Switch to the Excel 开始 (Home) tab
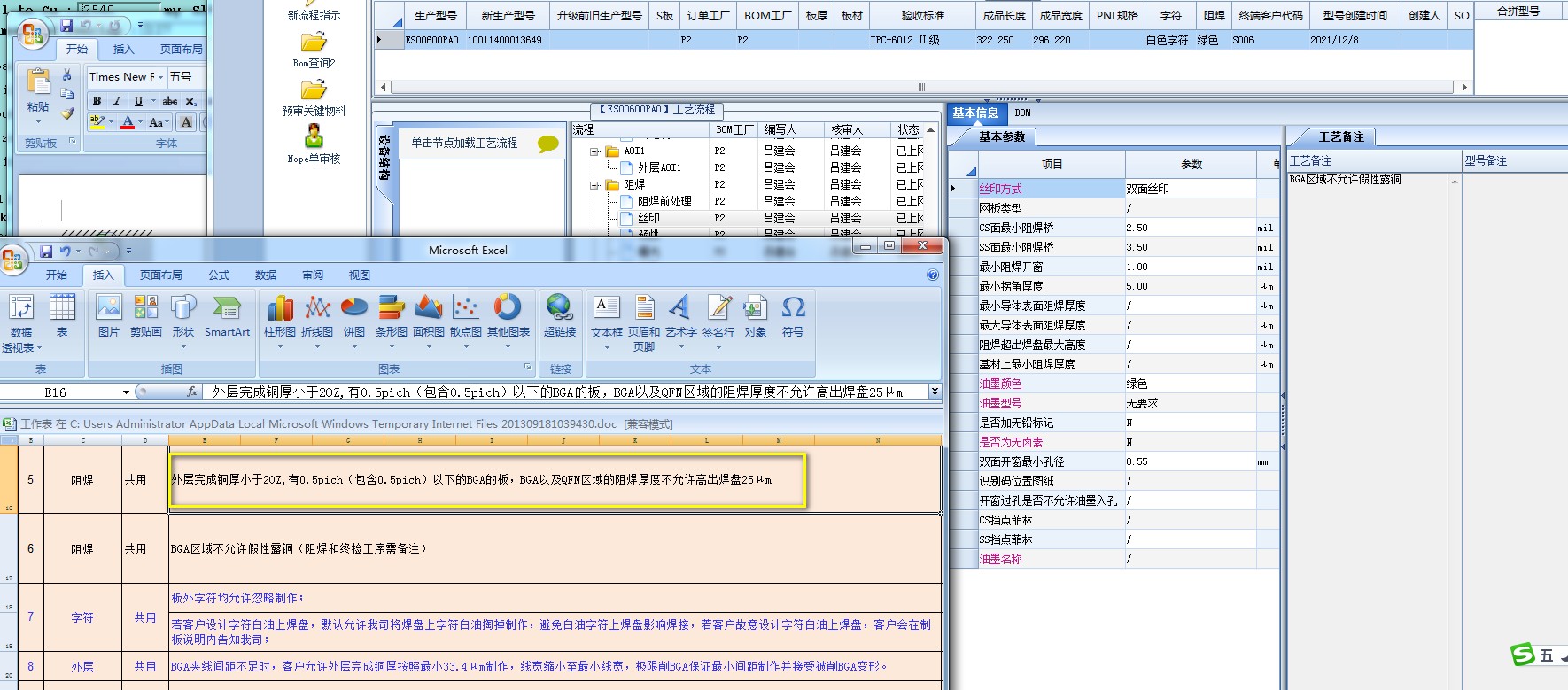 click(57, 275)
